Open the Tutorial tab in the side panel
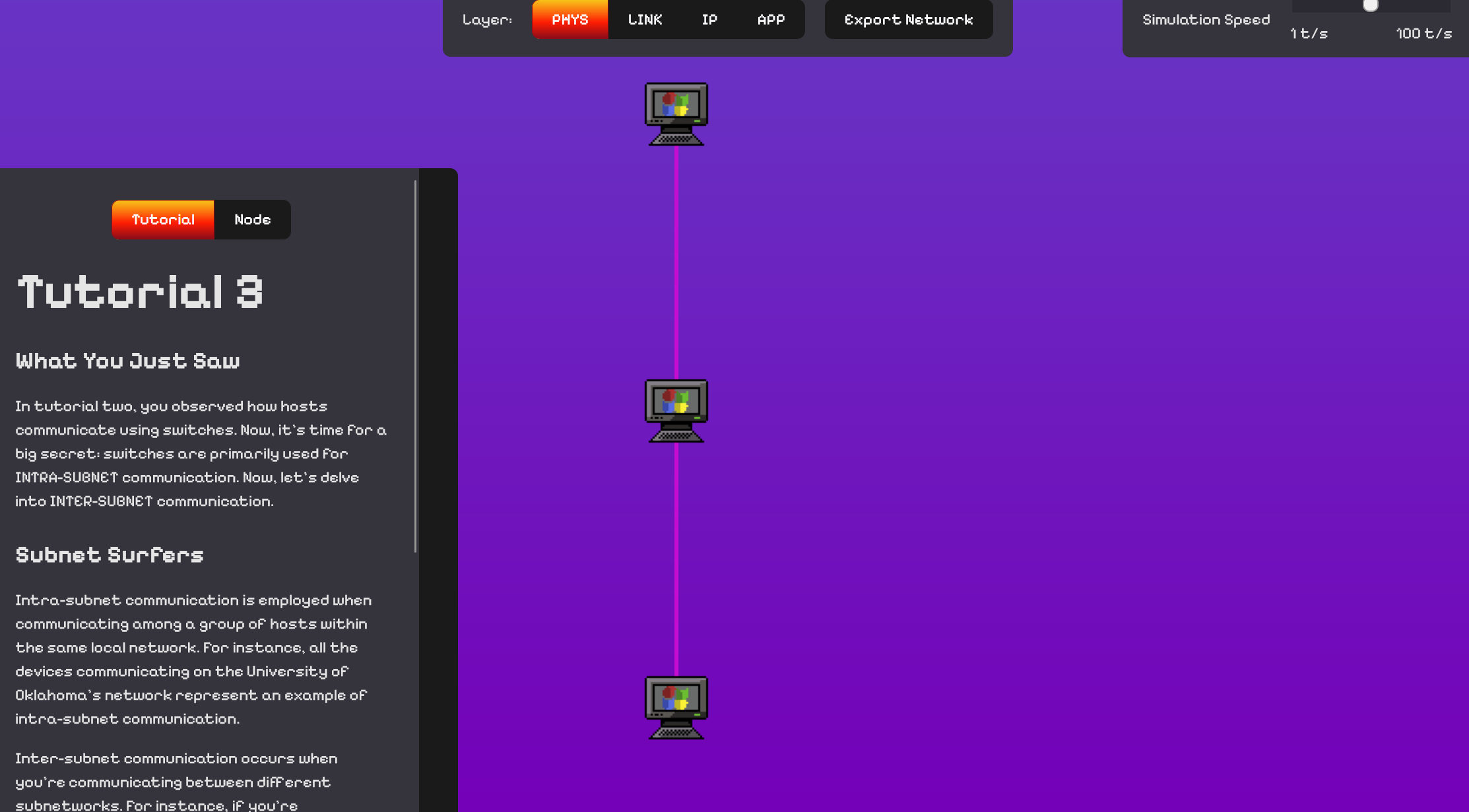Viewport: 1469px width, 812px height. pyautogui.click(x=163, y=220)
